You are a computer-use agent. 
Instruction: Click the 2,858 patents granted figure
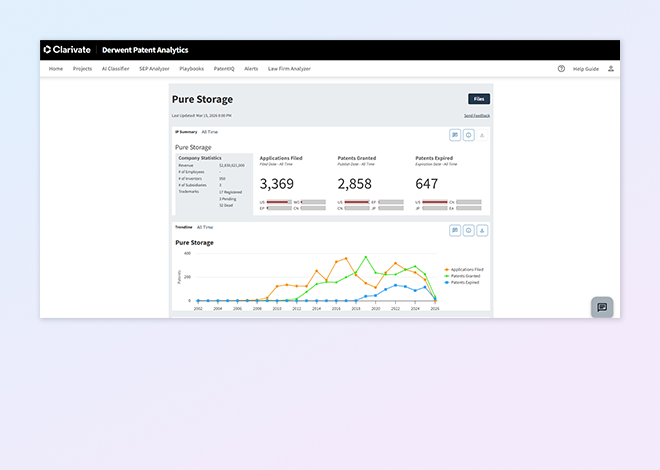coord(354,184)
